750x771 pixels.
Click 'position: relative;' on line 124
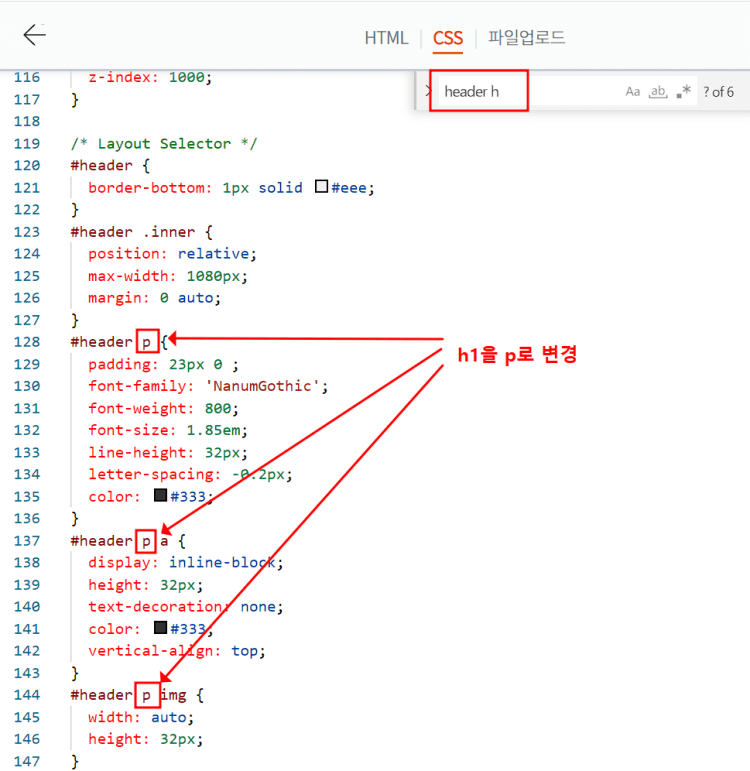coord(172,254)
